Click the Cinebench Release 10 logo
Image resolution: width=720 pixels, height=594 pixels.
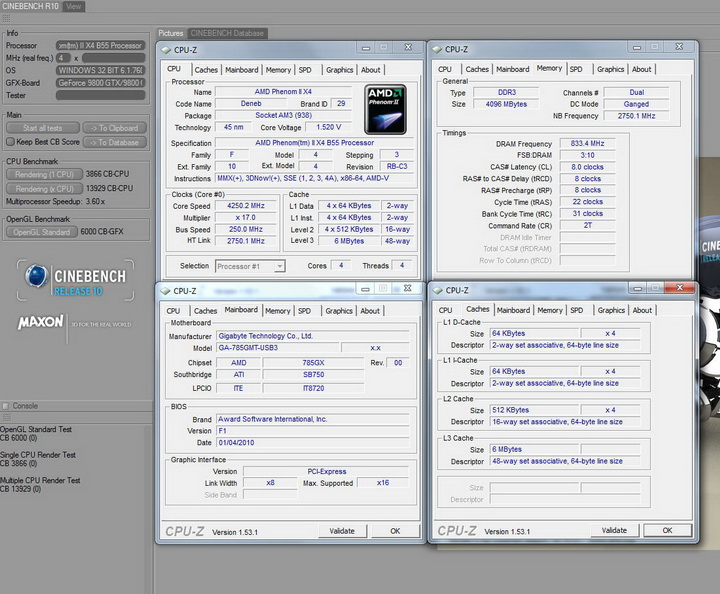pyautogui.click(x=73, y=281)
